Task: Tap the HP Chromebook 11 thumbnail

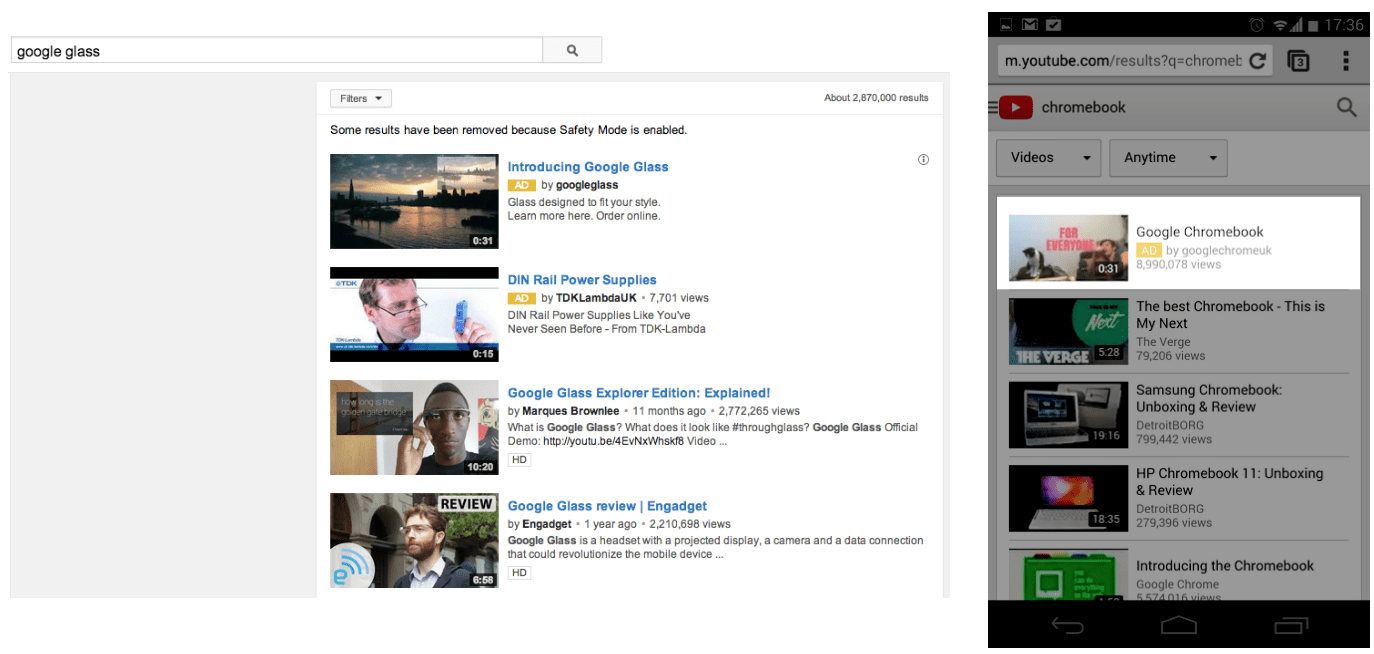Action: (x=1066, y=498)
